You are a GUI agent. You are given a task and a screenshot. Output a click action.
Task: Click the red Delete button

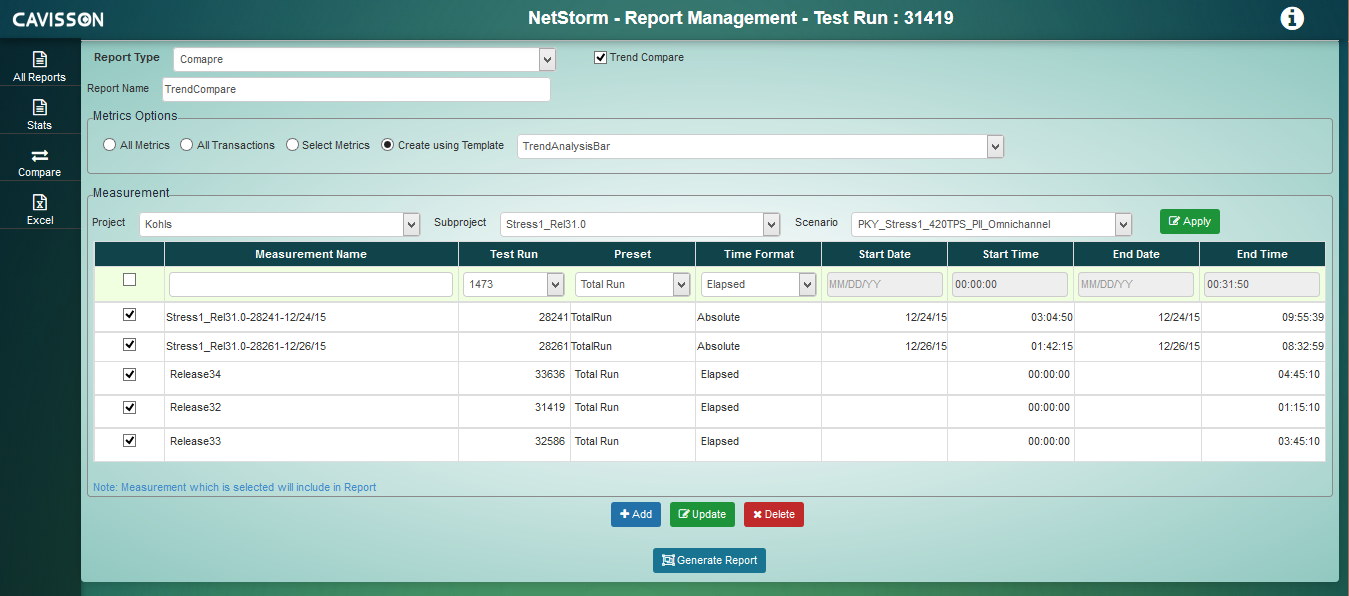773,514
